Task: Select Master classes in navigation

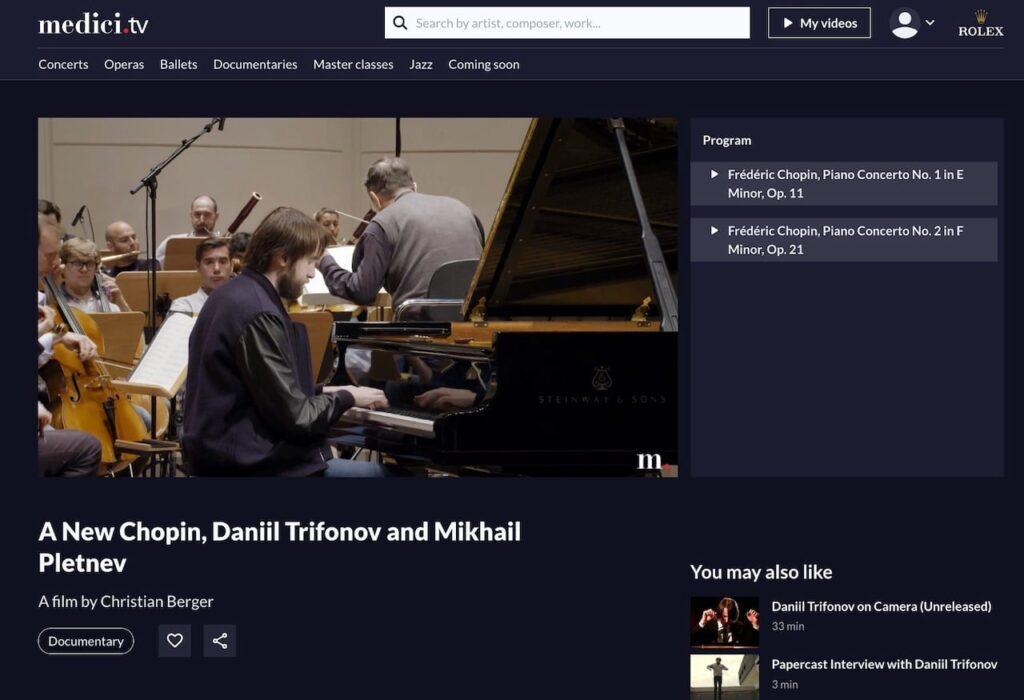Action: 353,64
